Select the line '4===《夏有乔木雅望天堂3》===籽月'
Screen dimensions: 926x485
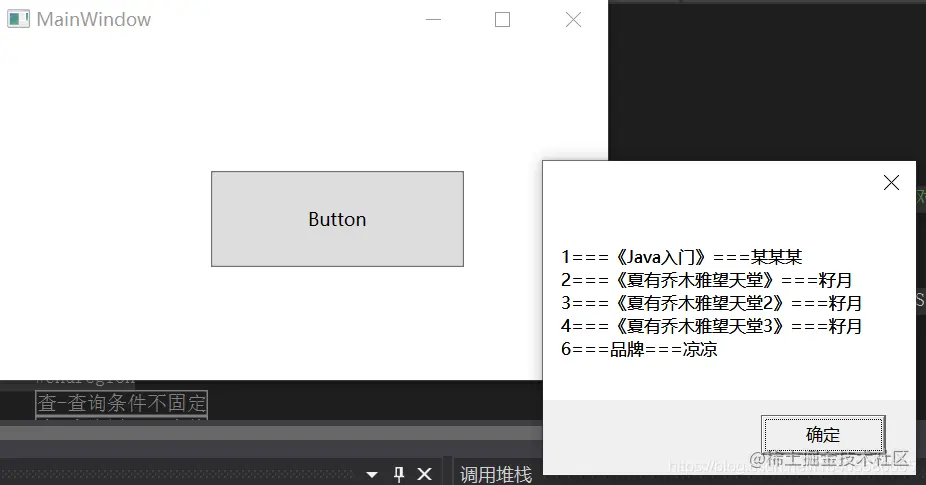pos(712,326)
